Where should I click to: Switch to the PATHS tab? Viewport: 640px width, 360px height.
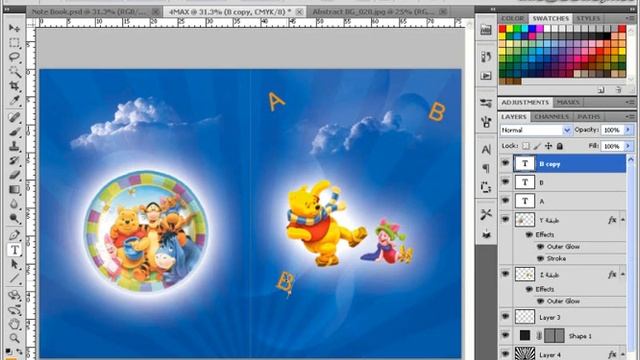589,117
